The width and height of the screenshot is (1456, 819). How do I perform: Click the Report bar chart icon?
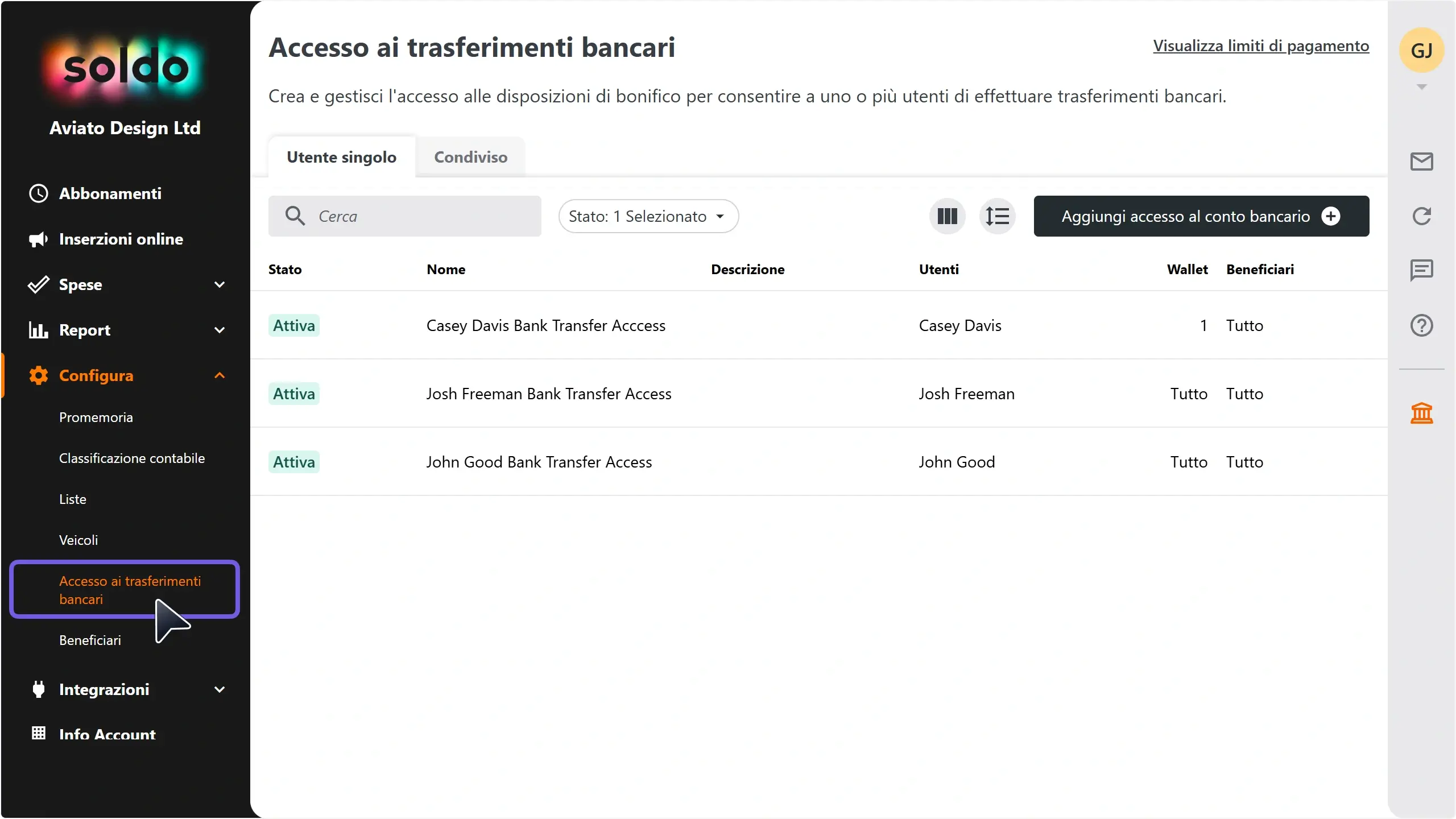click(38, 330)
